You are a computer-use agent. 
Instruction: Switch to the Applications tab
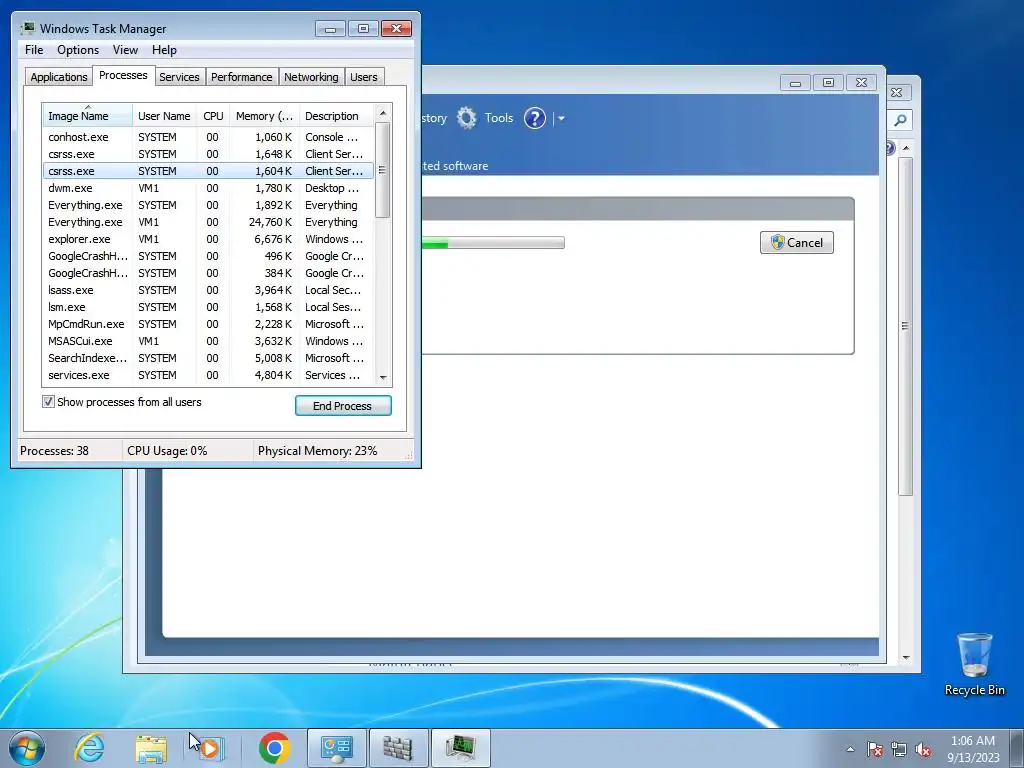59,77
